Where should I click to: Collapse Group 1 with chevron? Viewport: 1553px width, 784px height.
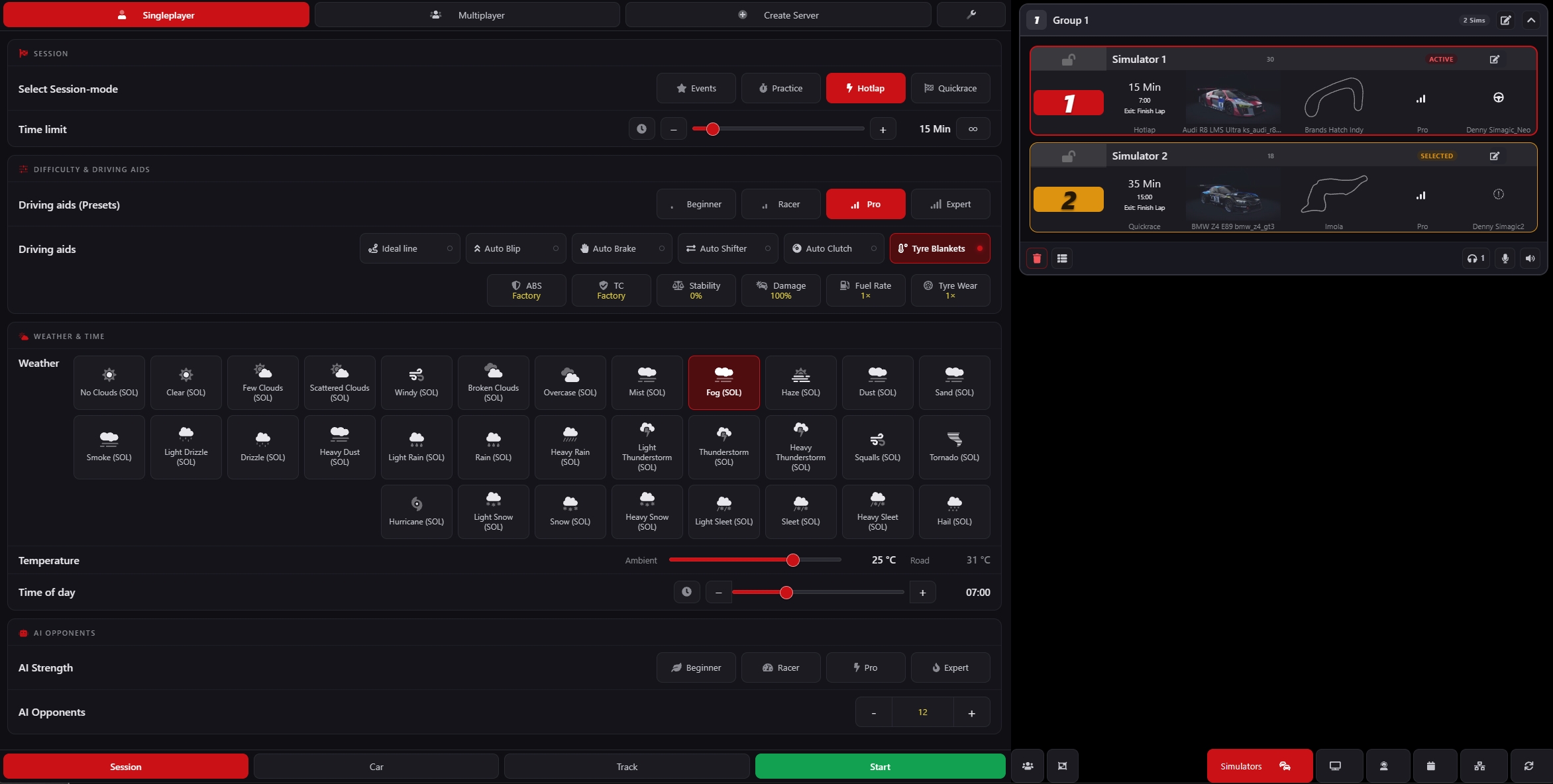tap(1531, 20)
